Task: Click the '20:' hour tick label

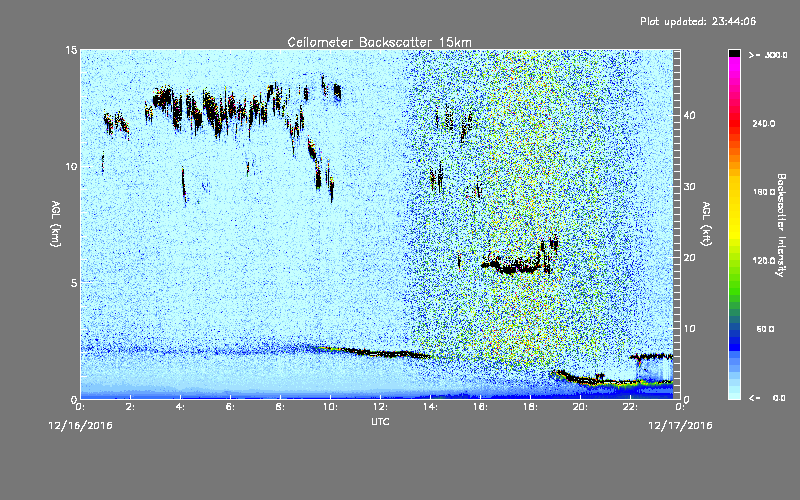Action: [x=580, y=407]
